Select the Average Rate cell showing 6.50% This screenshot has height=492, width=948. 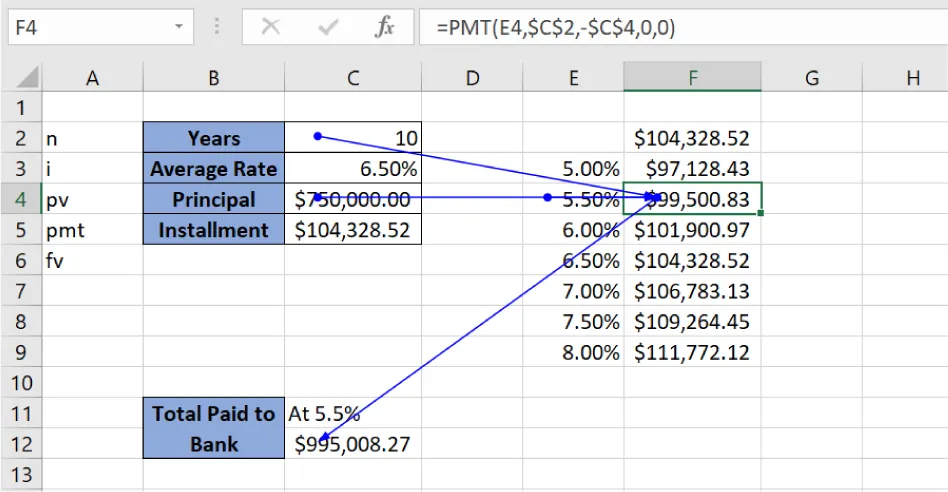point(352,169)
